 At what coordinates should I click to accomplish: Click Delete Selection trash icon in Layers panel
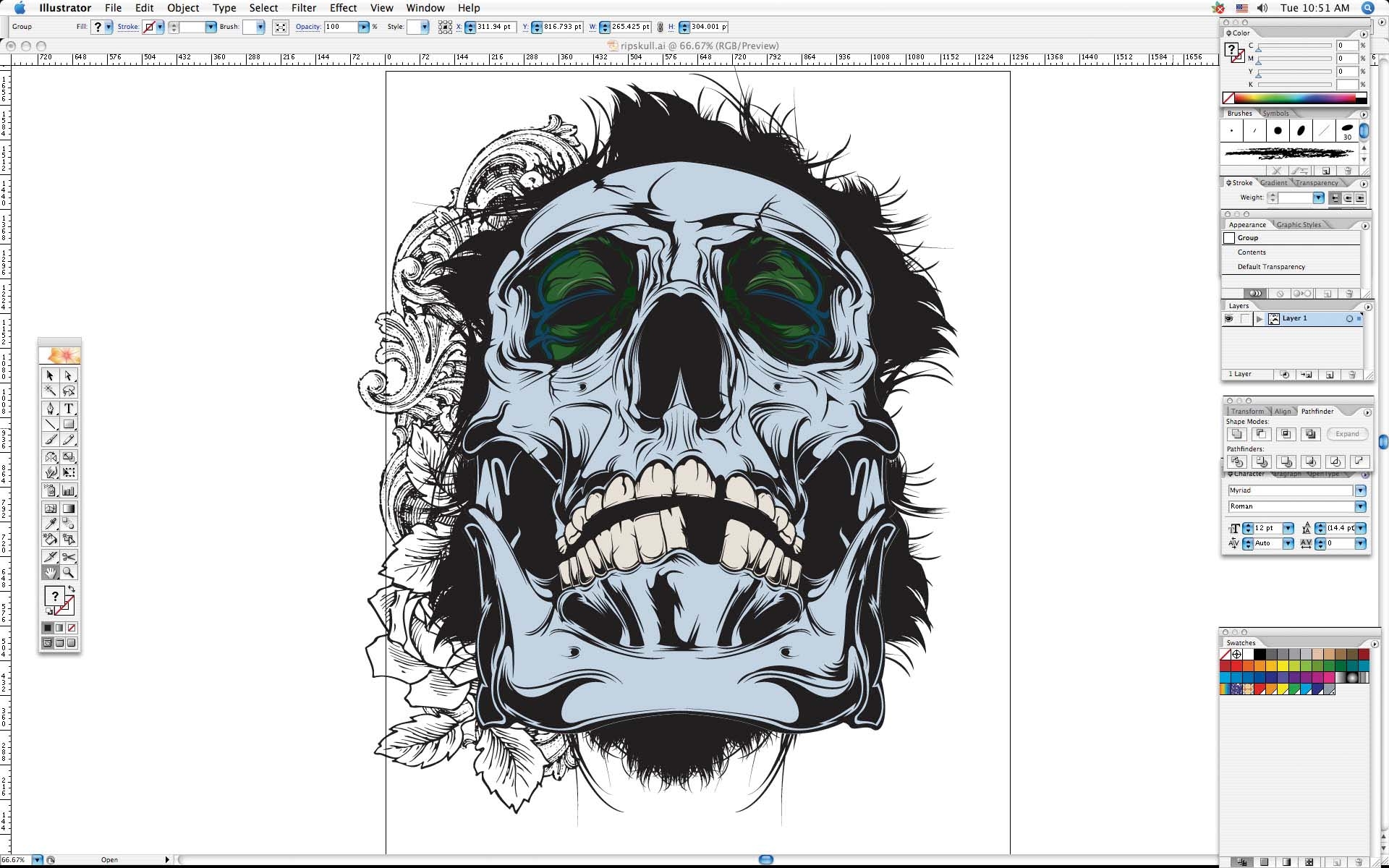point(1352,375)
